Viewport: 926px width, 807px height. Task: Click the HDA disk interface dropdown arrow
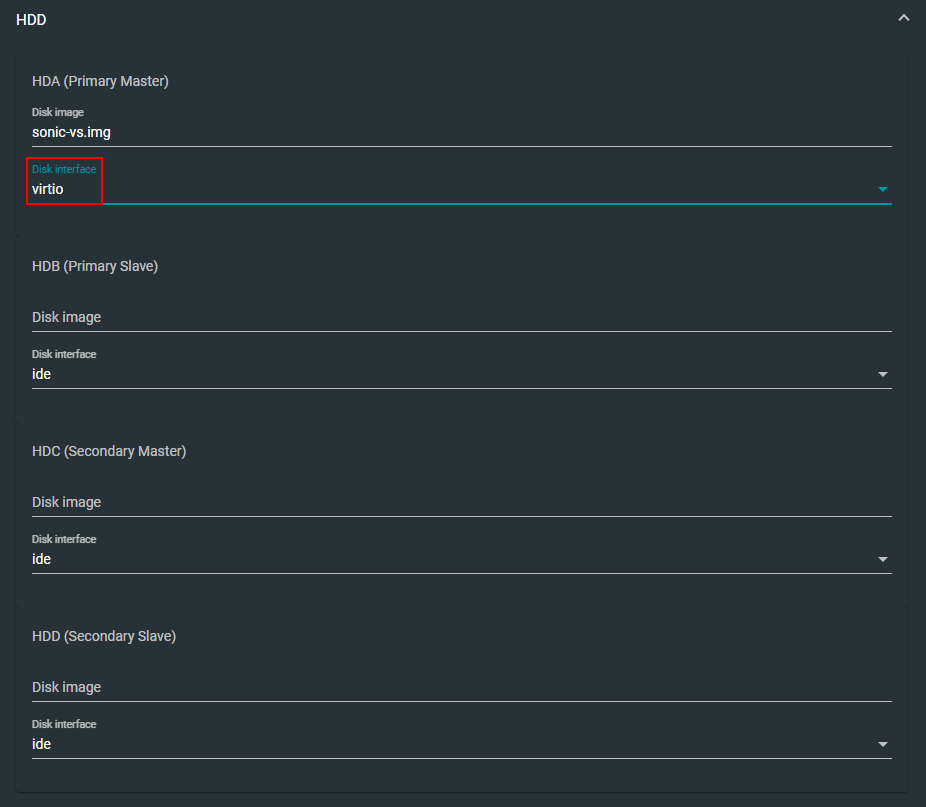click(x=882, y=189)
